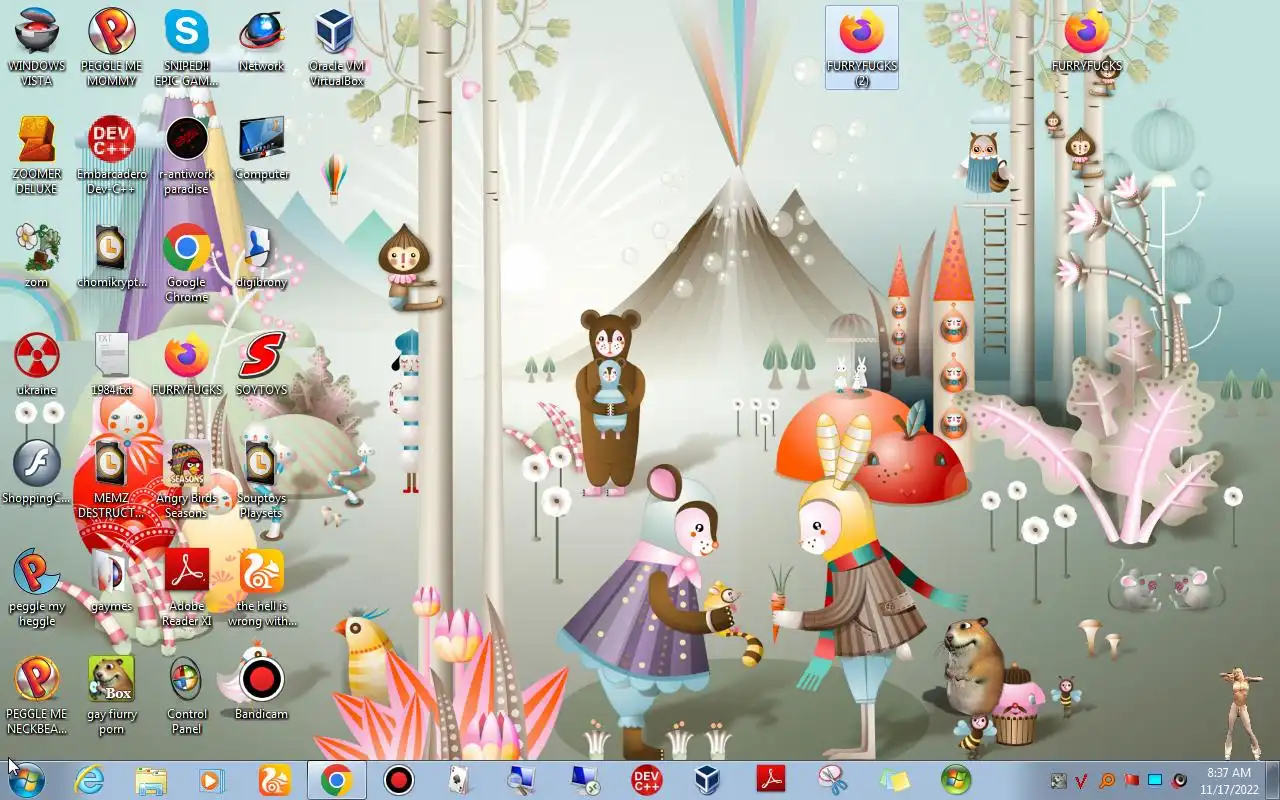This screenshot has height=800, width=1280.
Task: Select the PEGGLE ME NECKBEA... desktop icon
Action: [x=37, y=695]
